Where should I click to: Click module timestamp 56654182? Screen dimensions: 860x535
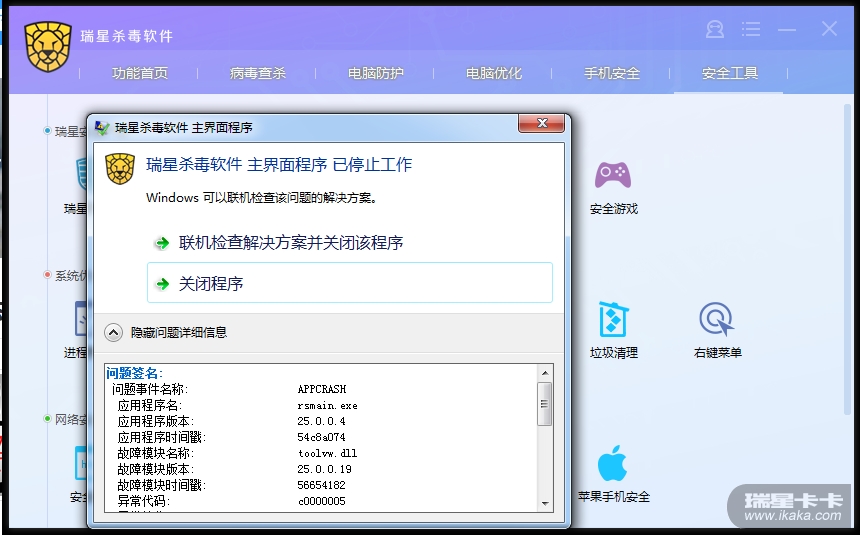point(321,485)
